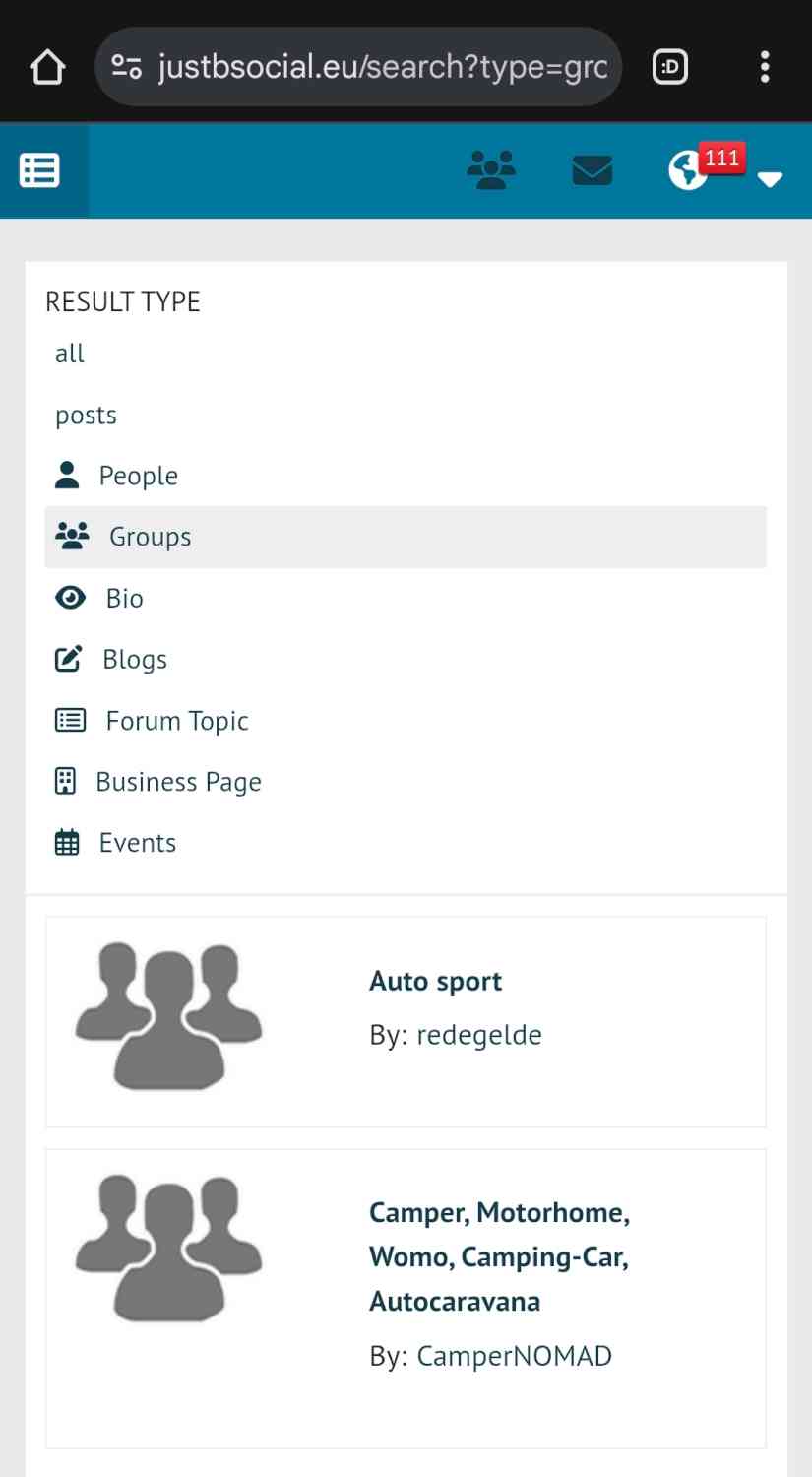Tap the browser home icon
The image size is (812, 1477).
click(x=47, y=68)
